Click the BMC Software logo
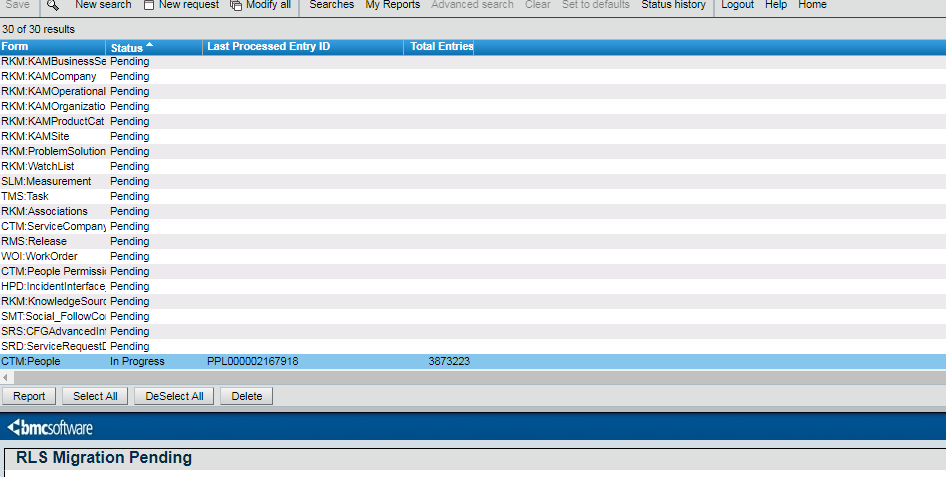The height and width of the screenshot is (477, 946). coord(50,428)
